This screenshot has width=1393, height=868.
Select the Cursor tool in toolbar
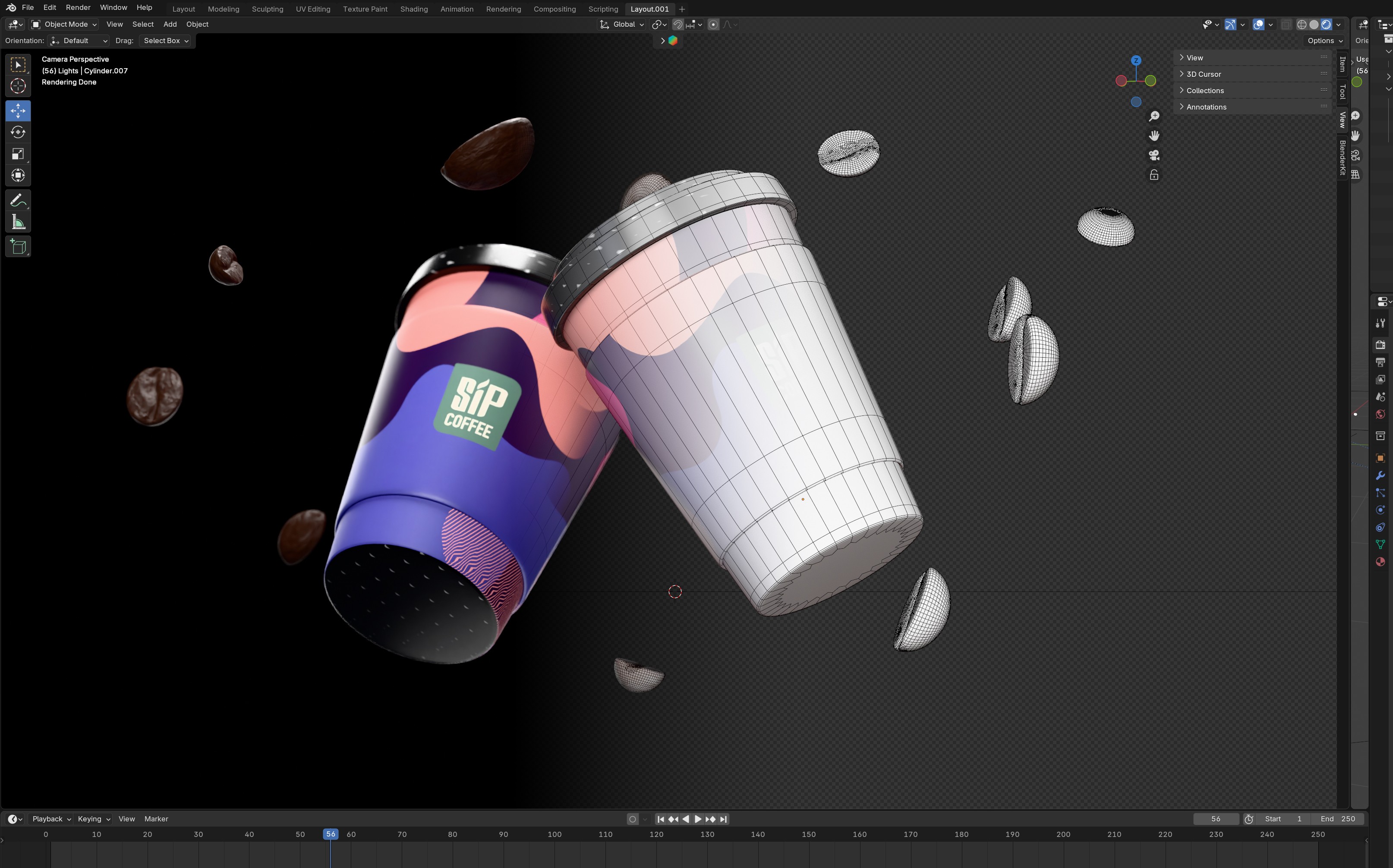[x=18, y=86]
